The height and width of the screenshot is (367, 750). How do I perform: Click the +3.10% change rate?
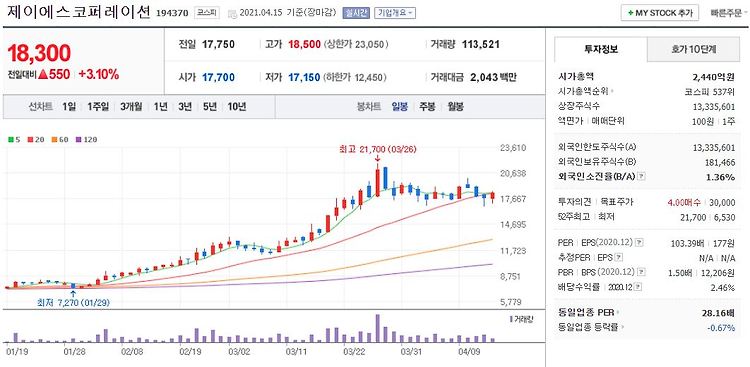pos(99,75)
